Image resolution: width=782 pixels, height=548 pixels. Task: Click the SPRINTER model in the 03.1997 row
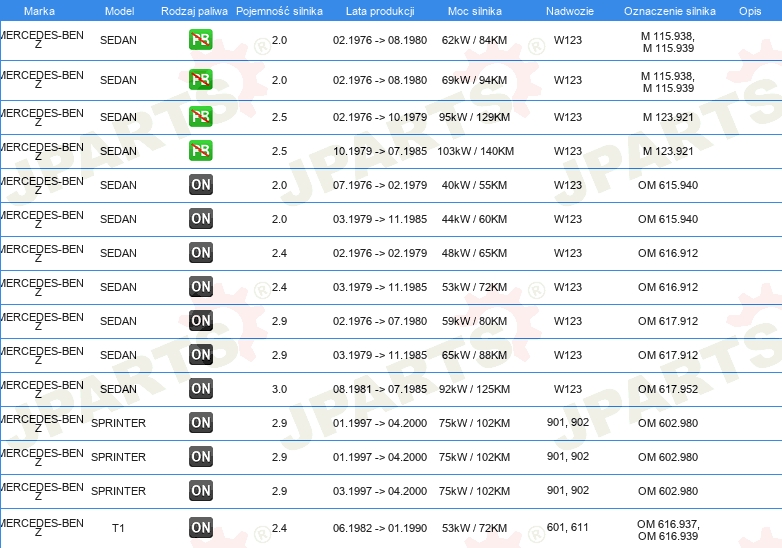pyautogui.click(x=118, y=491)
